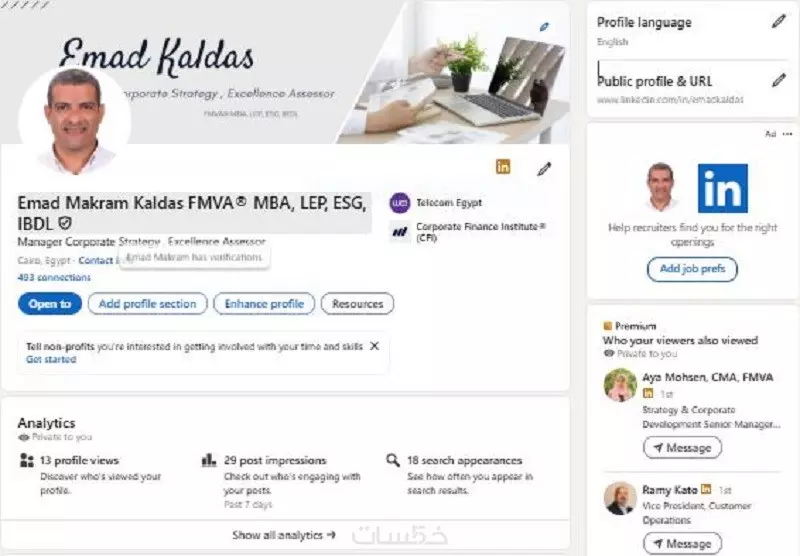Screen dimensions: 800x556
Task: Open the 493 connections link
Action: pos(54,277)
